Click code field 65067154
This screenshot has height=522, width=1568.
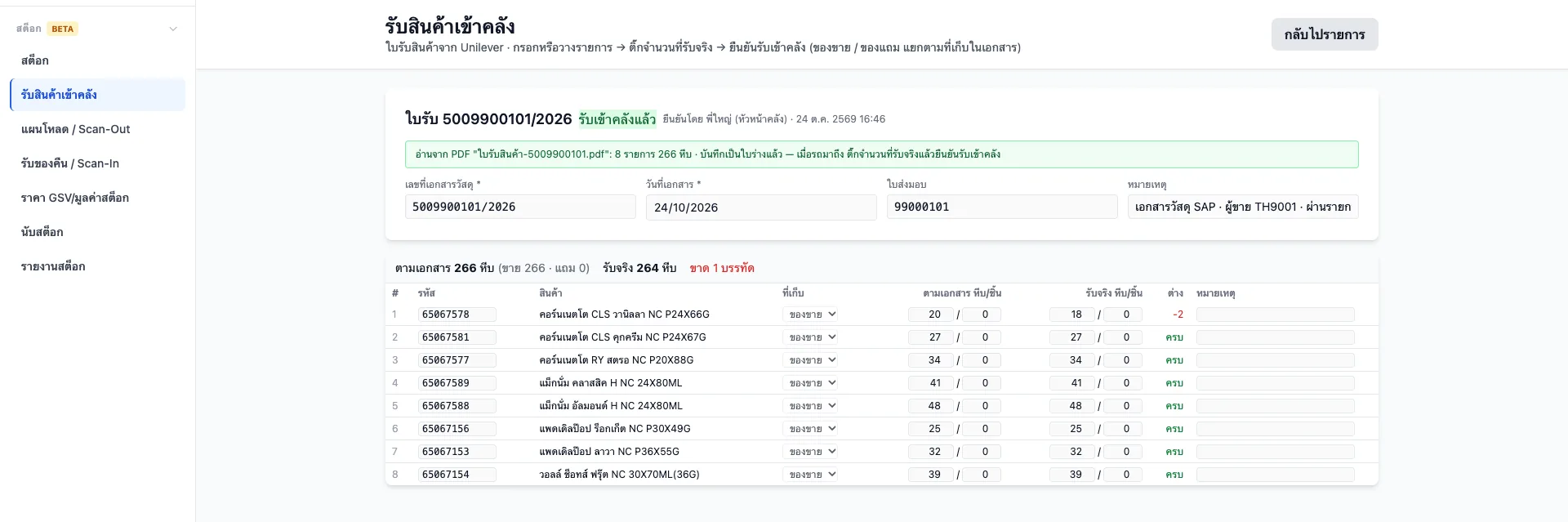(x=457, y=475)
